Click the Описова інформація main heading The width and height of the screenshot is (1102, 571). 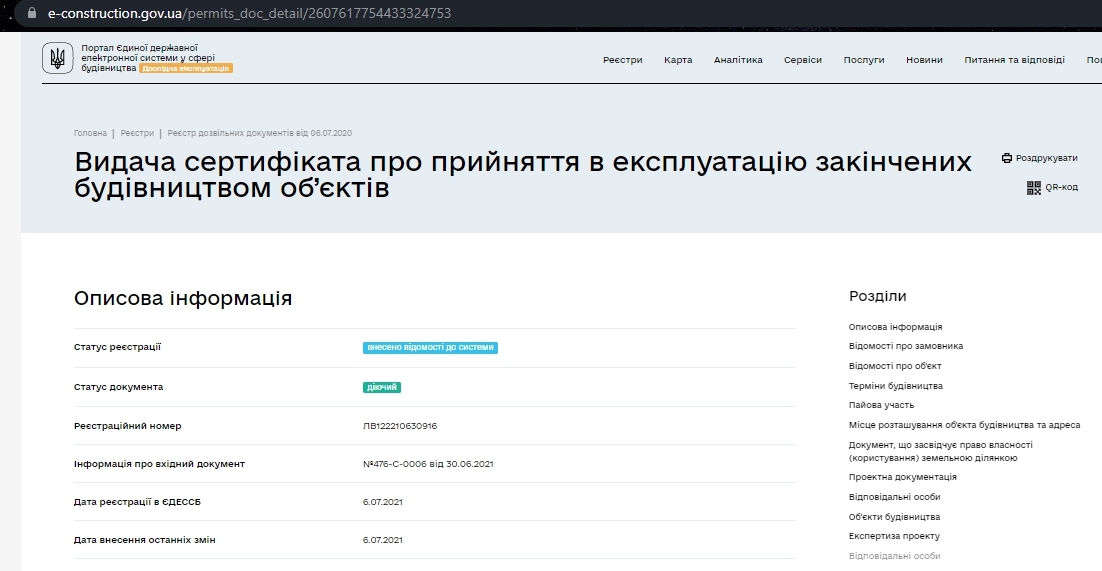pos(183,298)
